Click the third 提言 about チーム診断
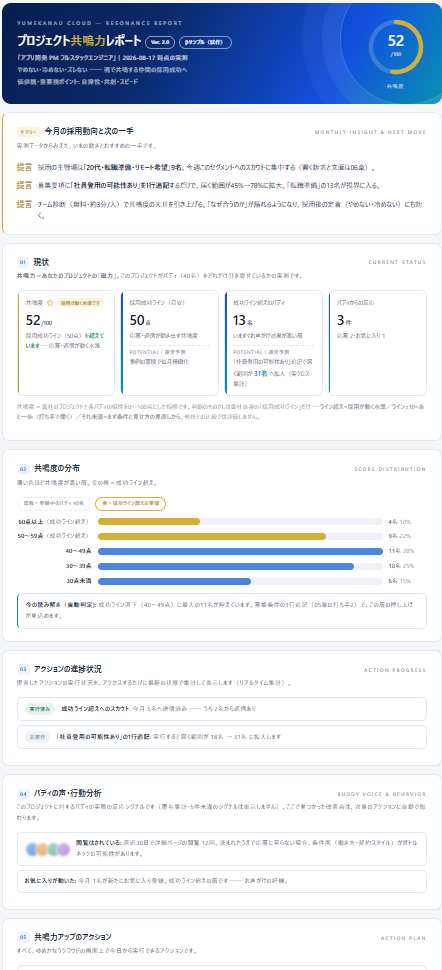The height and width of the screenshot is (970, 442). click(x=222, y=210)
